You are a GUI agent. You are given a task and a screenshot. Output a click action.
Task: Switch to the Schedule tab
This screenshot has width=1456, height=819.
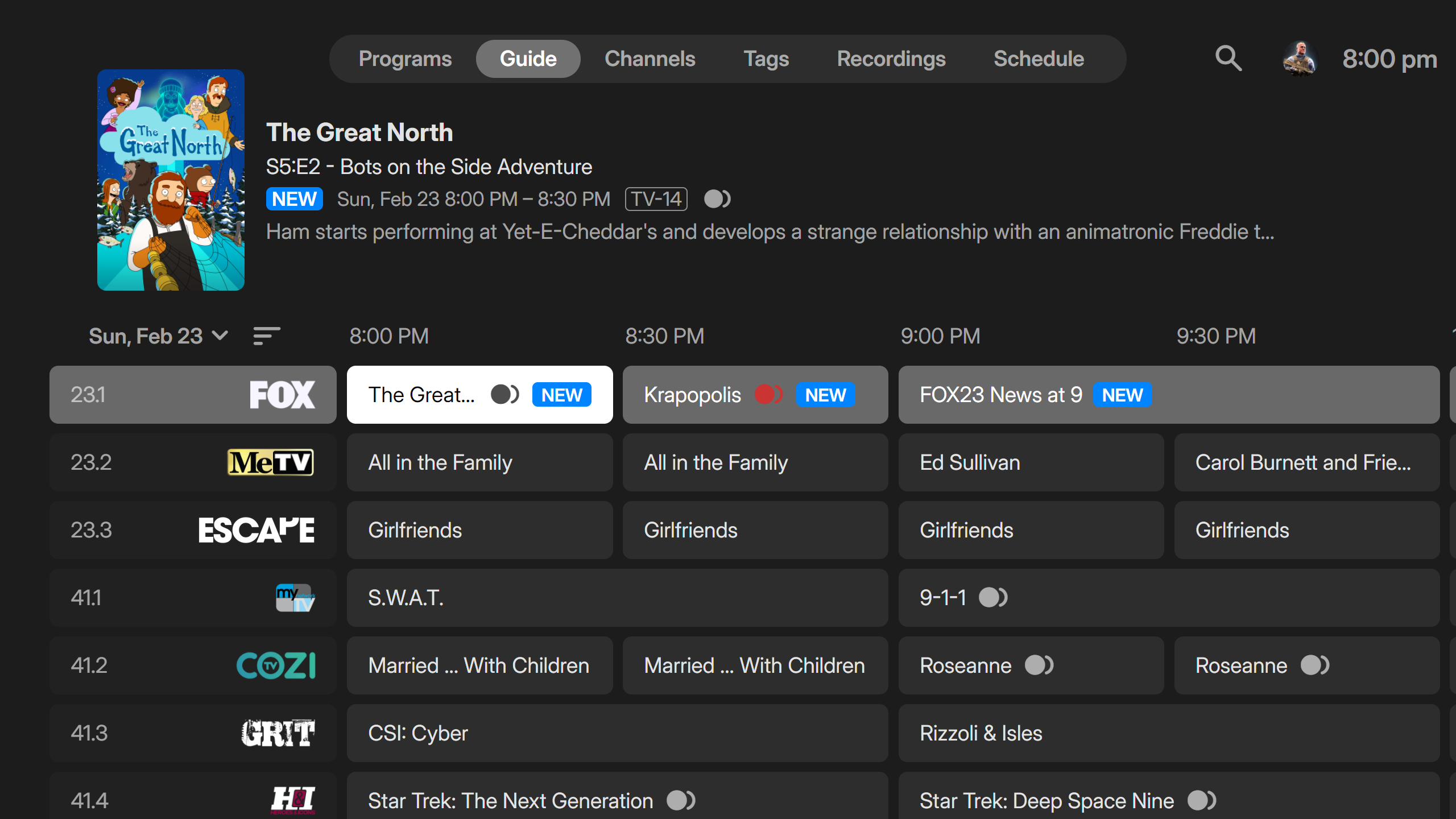click(1039, 59)
